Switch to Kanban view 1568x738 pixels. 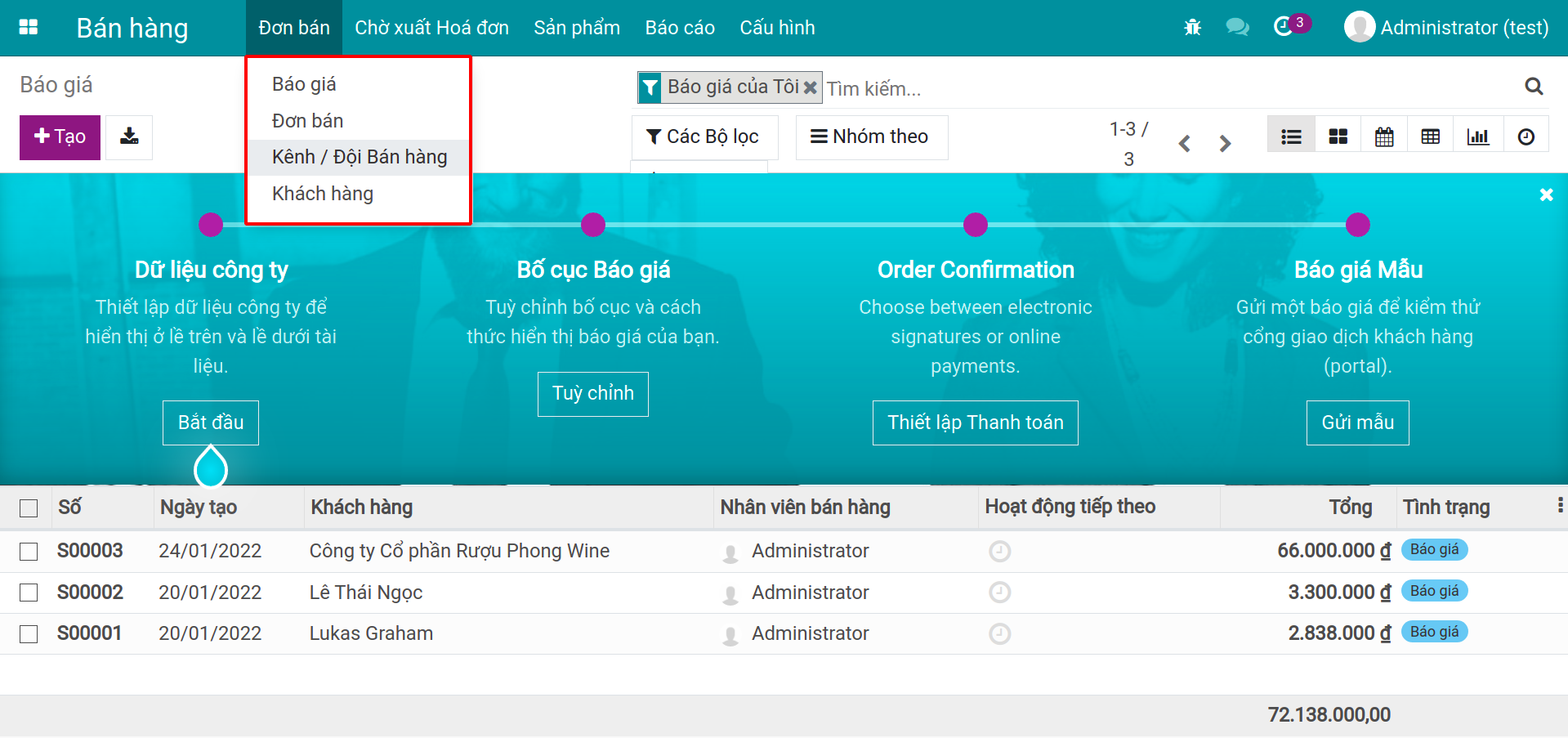pos(1338,136)
